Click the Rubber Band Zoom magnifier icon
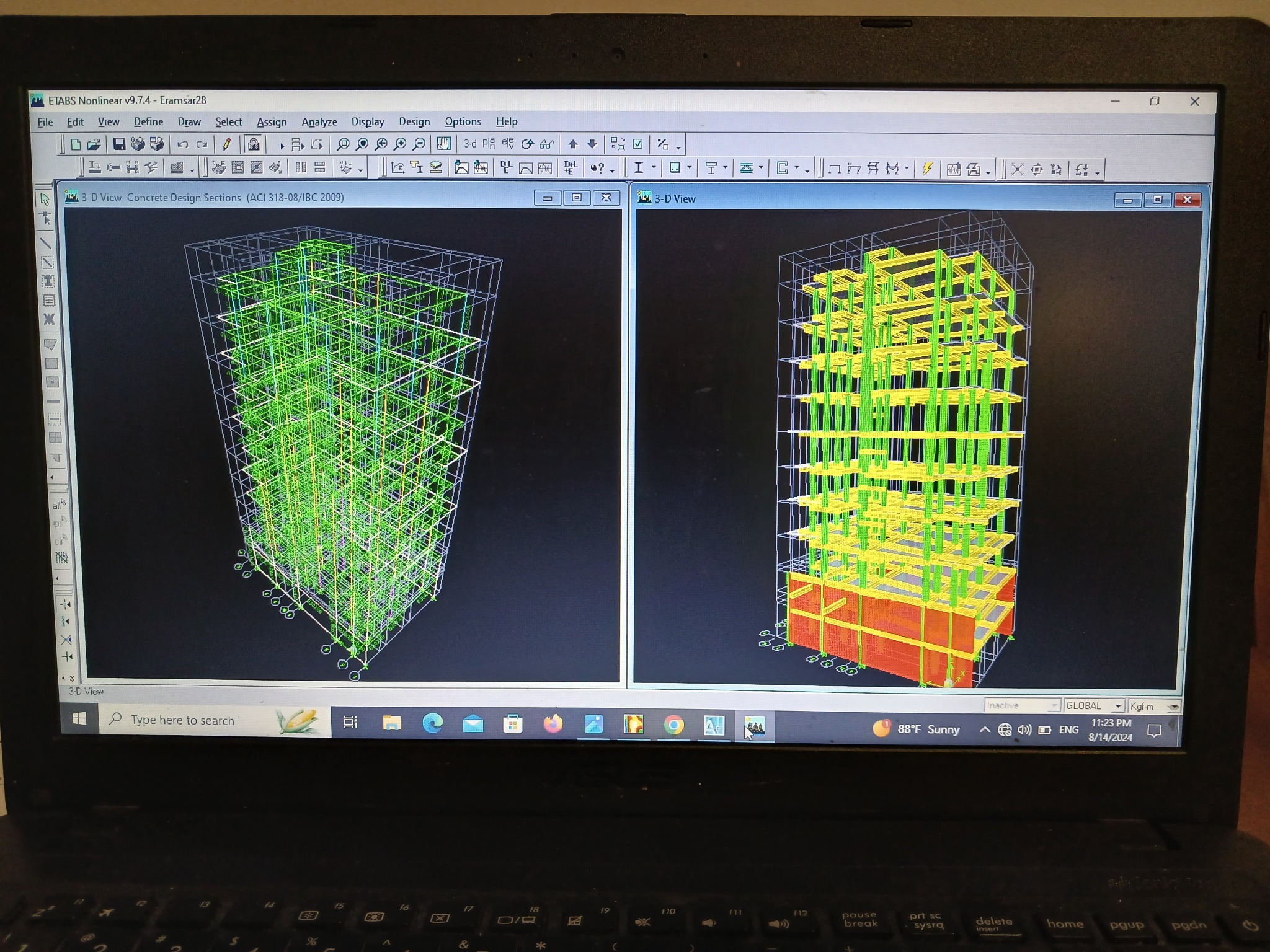Screen dimensions: 1270x952 [342, 145]
